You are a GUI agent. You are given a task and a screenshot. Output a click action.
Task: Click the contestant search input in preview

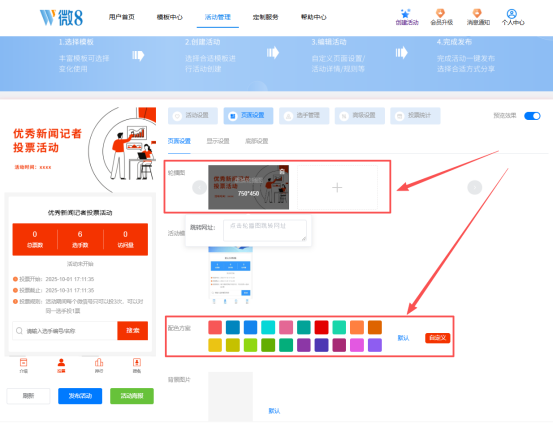(65, 331)
